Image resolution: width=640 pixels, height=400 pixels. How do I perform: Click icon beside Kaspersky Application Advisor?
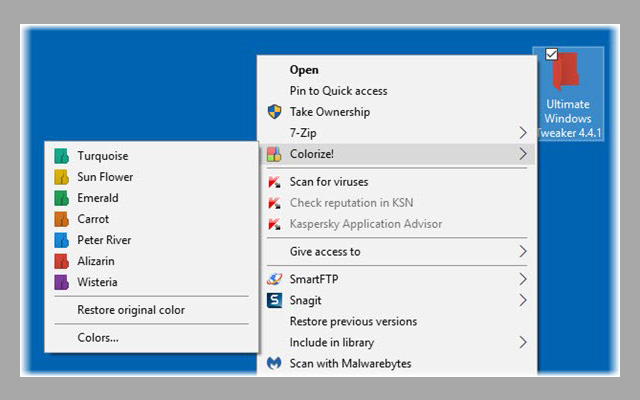[x=274, y=224]
